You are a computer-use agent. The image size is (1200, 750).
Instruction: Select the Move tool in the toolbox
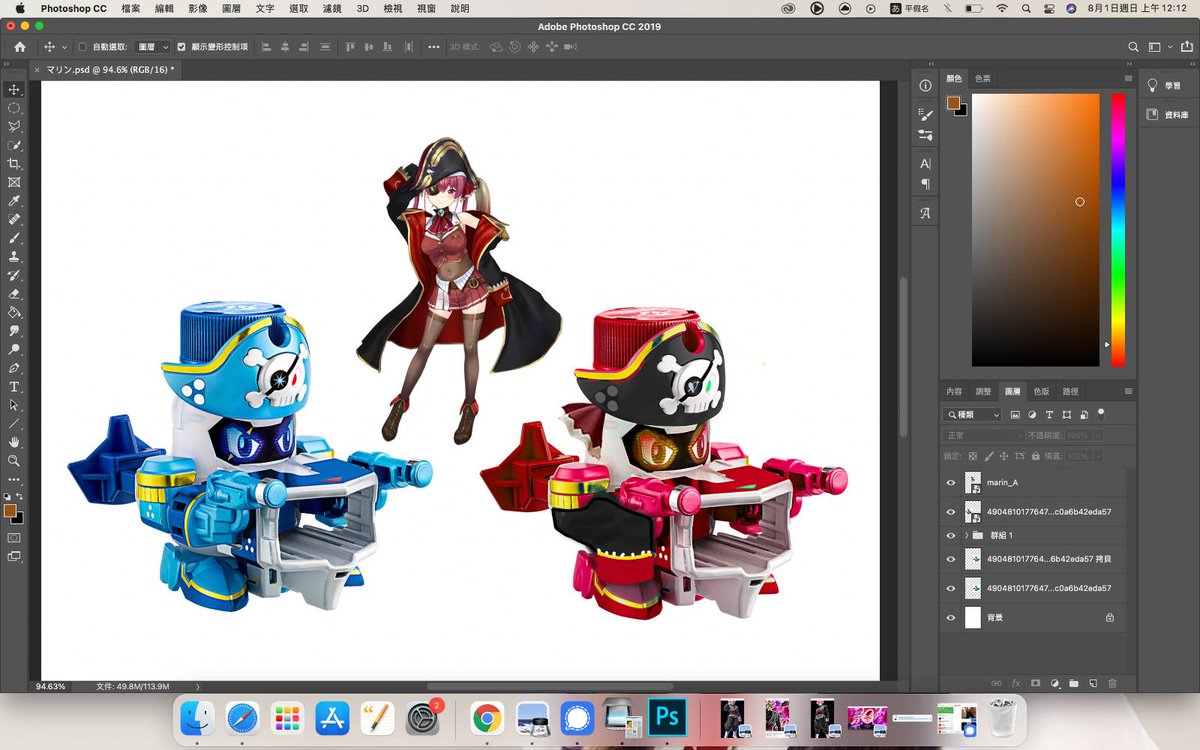coord(14,89)
